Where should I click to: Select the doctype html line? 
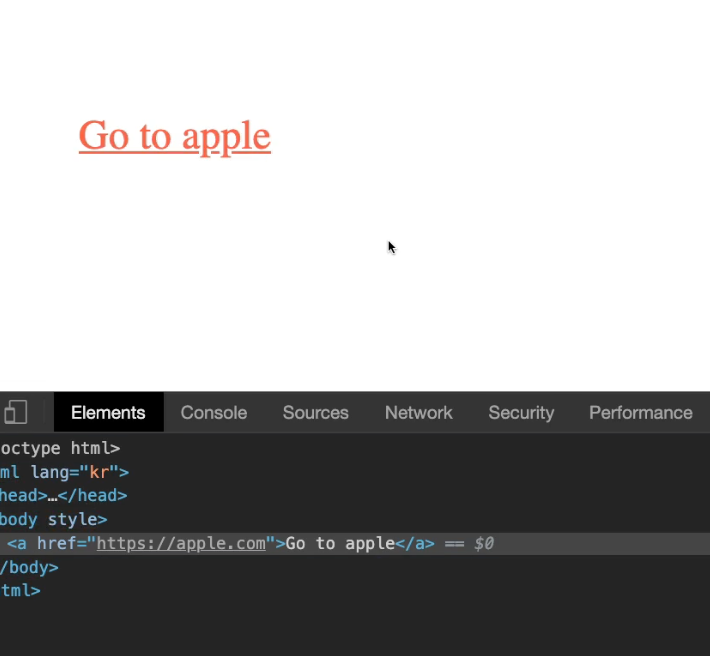coord(60,448)
